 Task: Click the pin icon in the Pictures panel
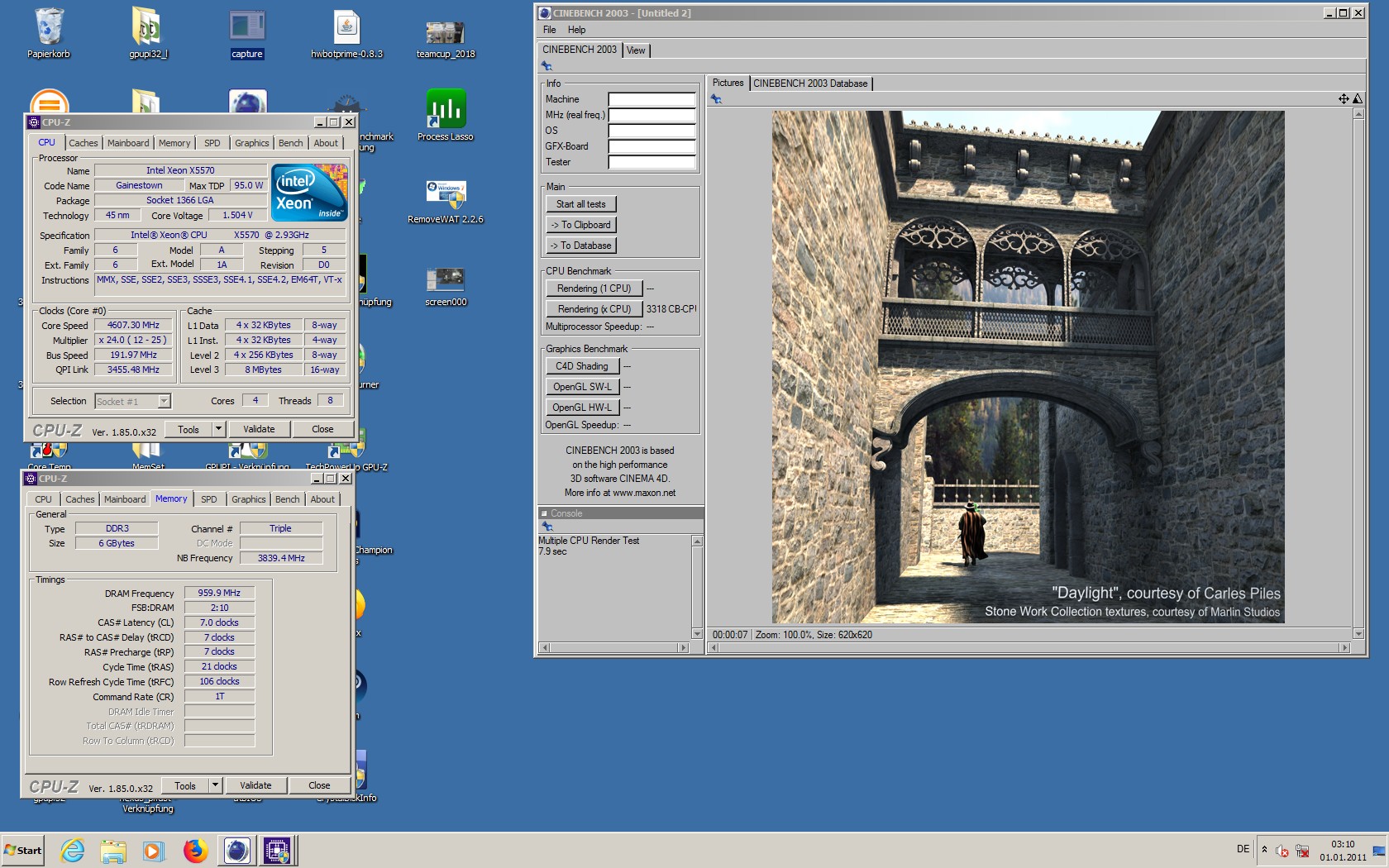(716, 99)
